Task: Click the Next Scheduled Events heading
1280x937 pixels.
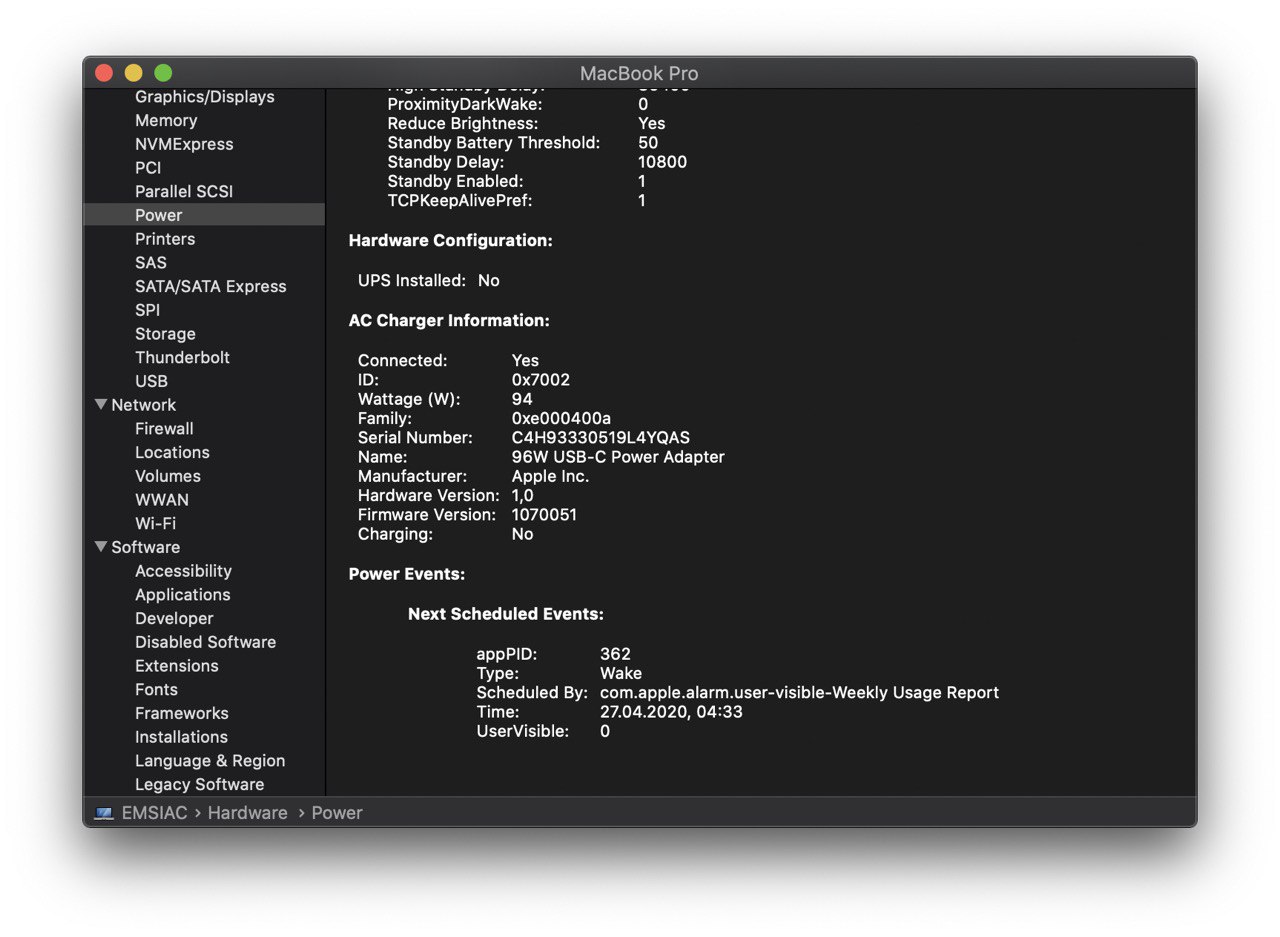Action: [x=506, y=614]
